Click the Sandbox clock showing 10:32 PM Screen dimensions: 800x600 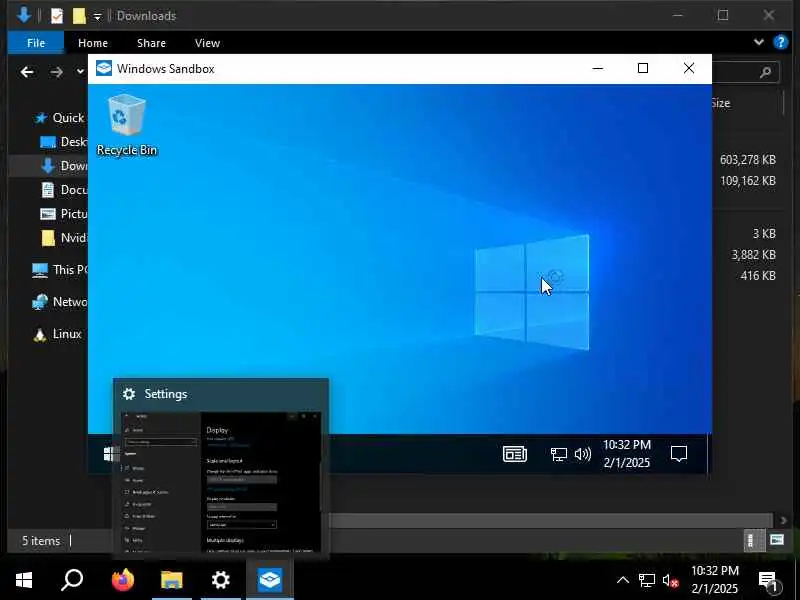tap(627, 454)
